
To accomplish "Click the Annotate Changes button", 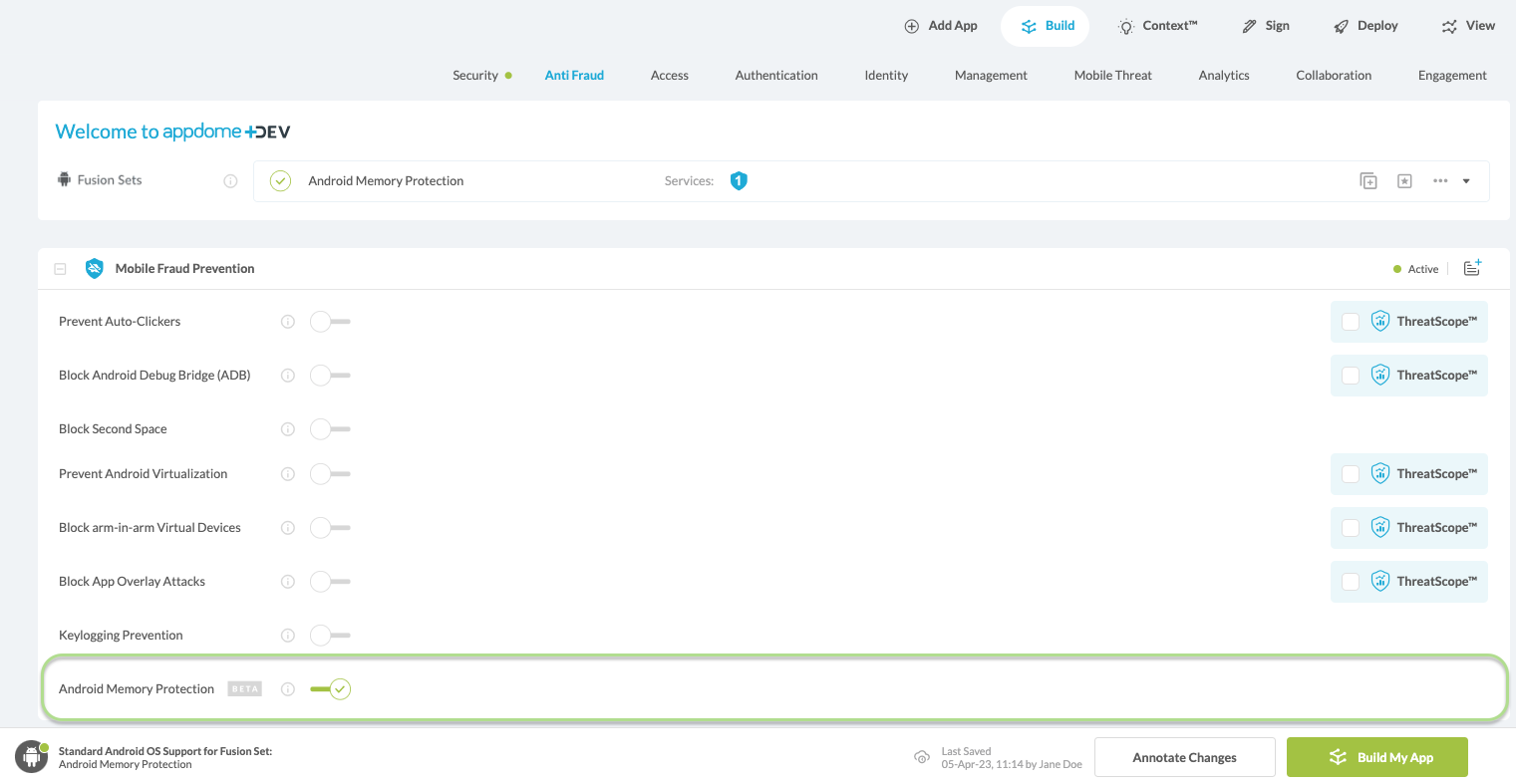I will [x=1184, y=757].
